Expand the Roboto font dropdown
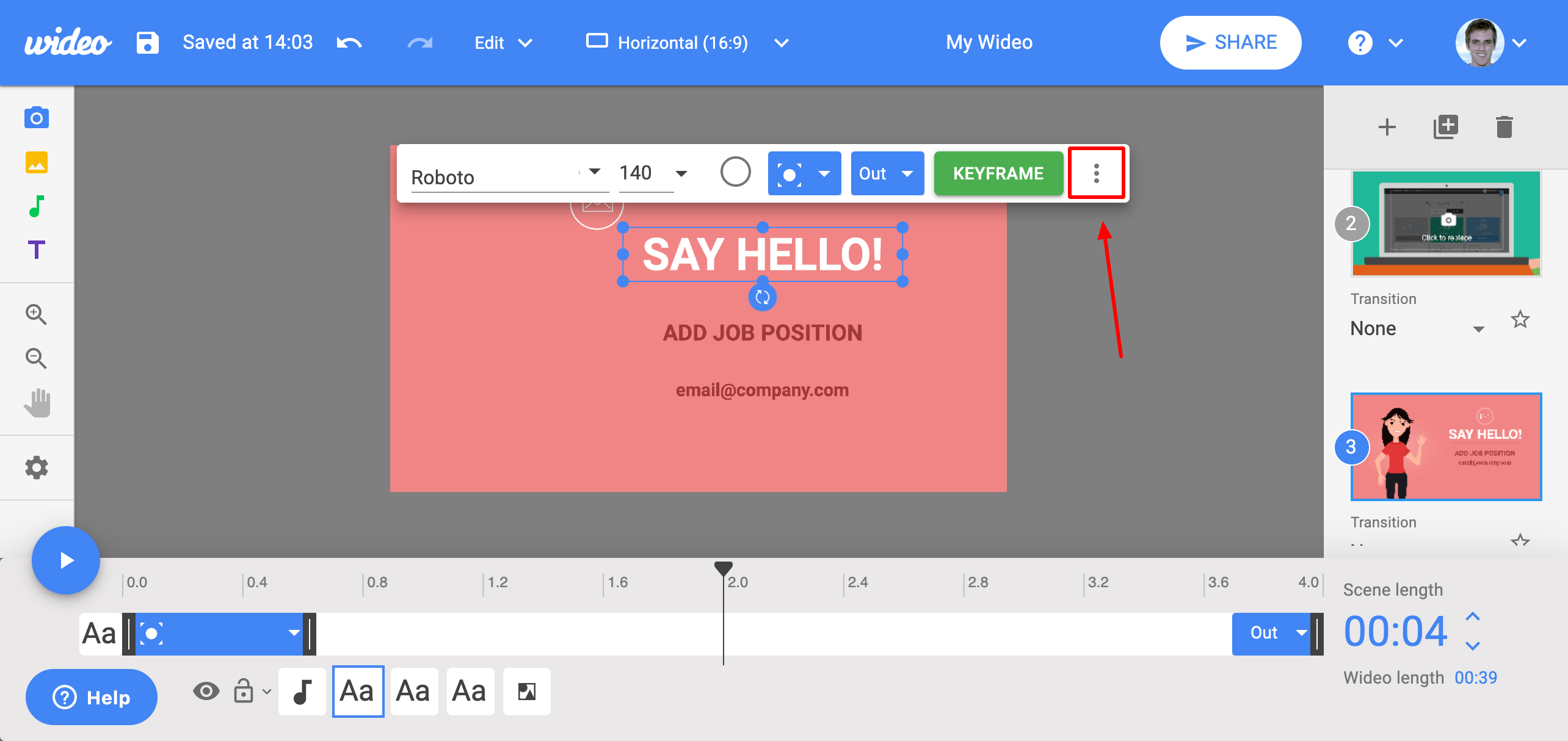This screenshot has height=741, width=1568. coord(593,173)
